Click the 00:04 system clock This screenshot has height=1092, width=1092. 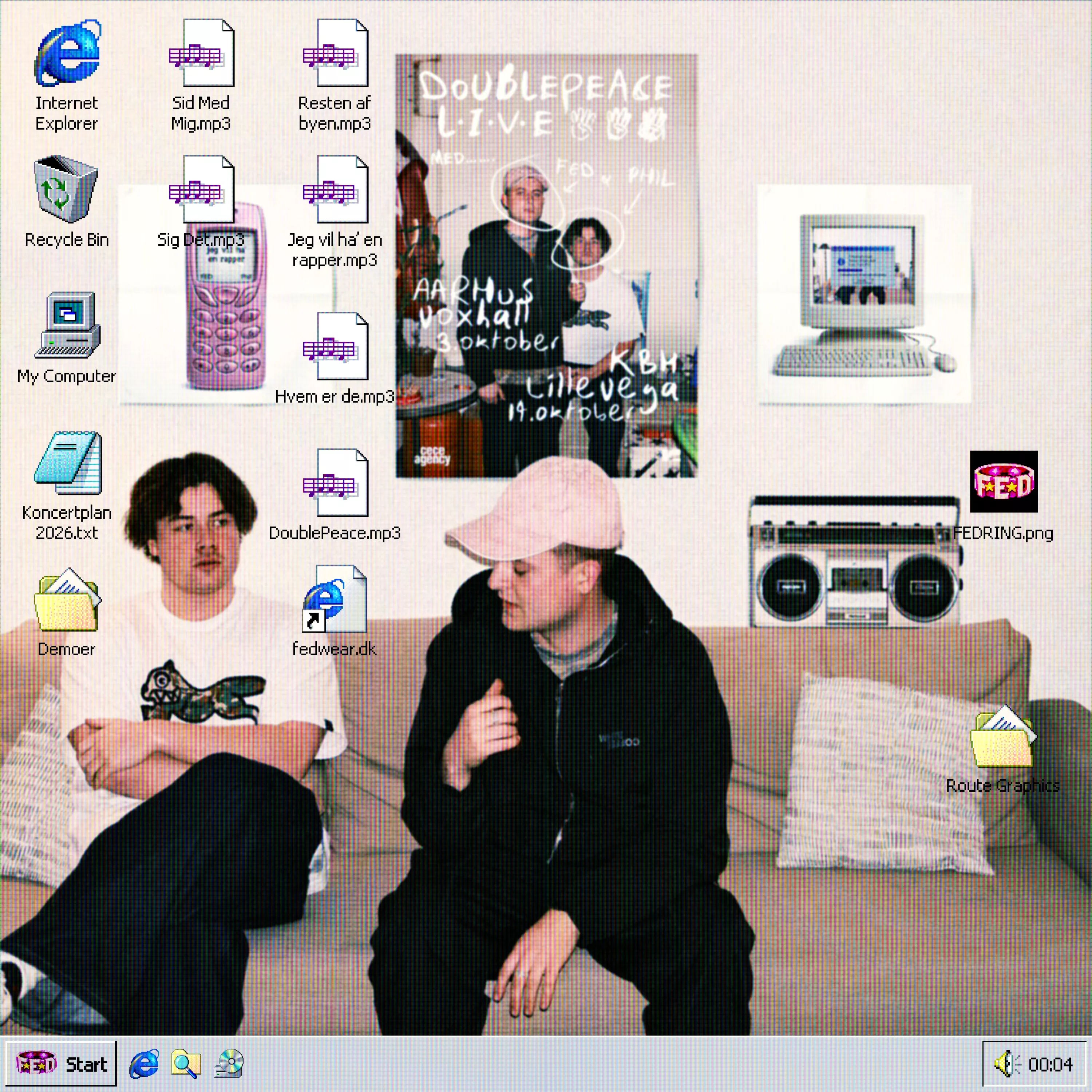(1050, 1064)
